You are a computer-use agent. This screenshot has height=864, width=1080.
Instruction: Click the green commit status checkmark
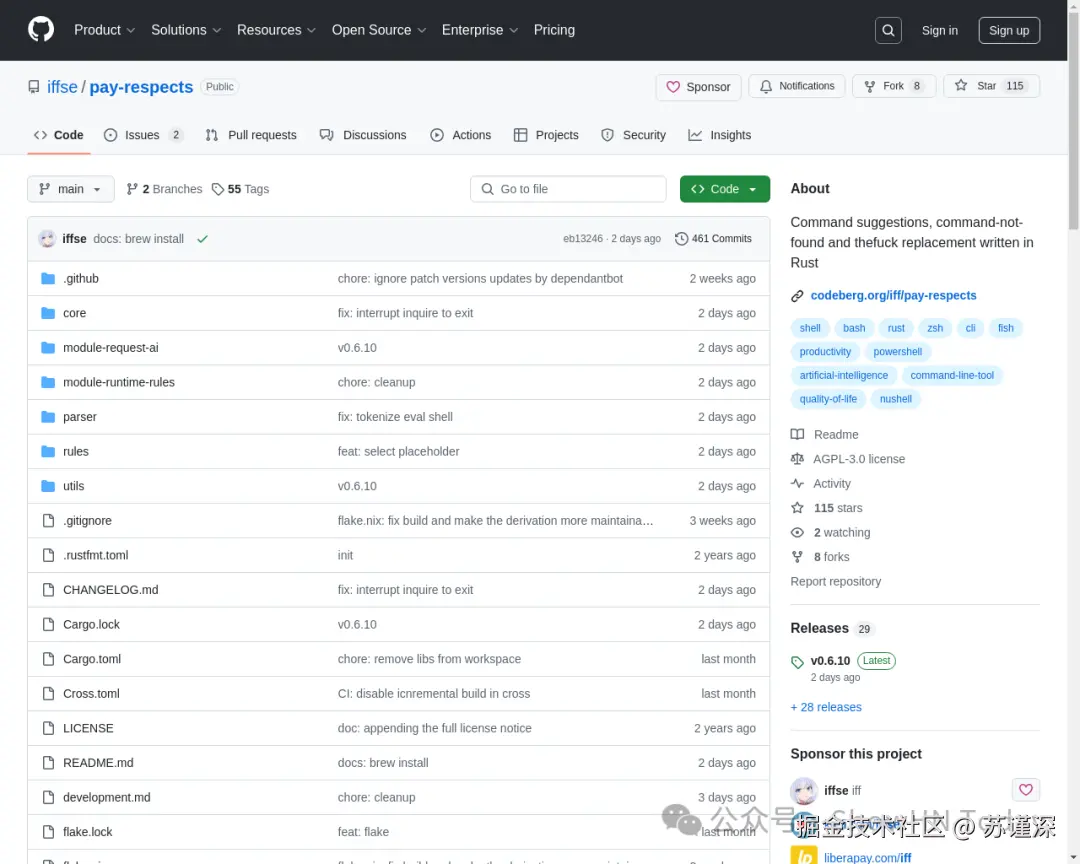[x=202, y=239]
